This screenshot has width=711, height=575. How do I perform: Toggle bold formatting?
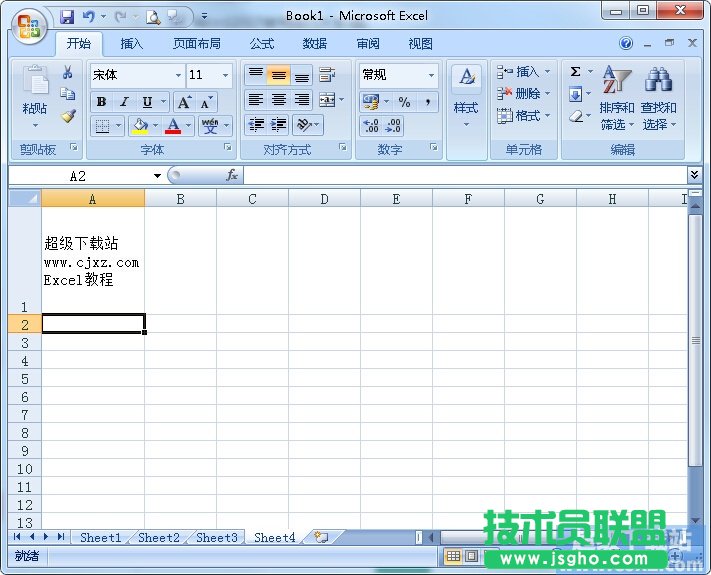pos(101,102)
